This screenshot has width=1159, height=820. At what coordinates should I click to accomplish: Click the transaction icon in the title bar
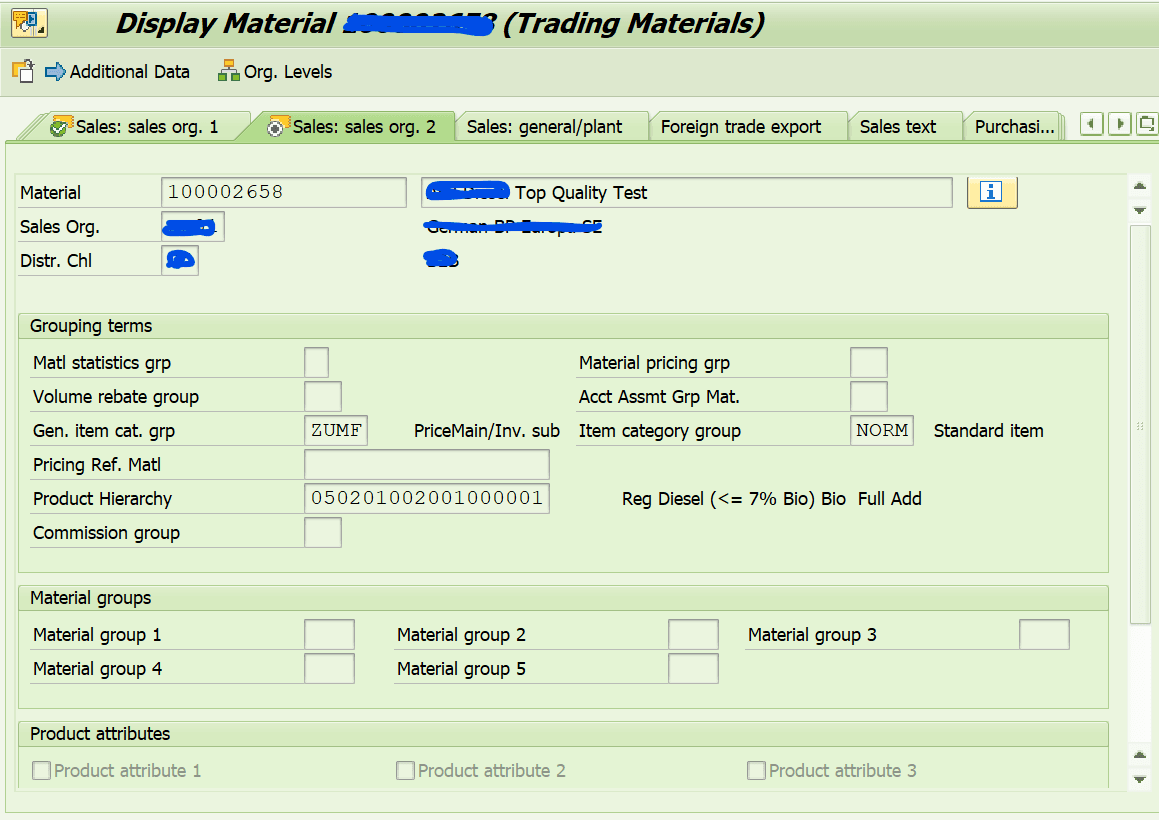coord(29,21)
